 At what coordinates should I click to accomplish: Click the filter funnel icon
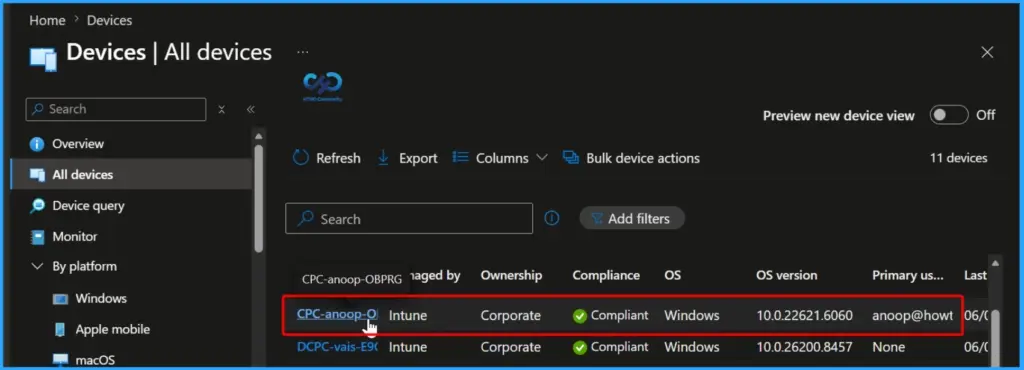[x=596, y=219]
